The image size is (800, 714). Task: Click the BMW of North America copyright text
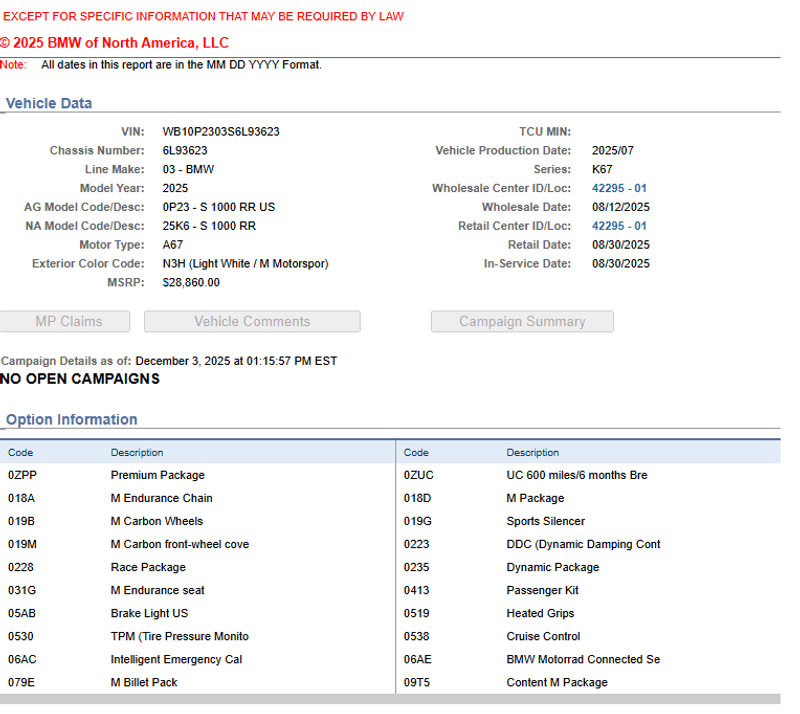(115, 43)
